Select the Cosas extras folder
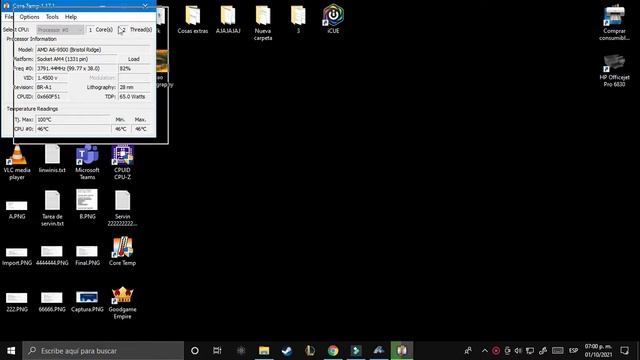Screen dimensions: 640x360 click(x=193, y=20)
